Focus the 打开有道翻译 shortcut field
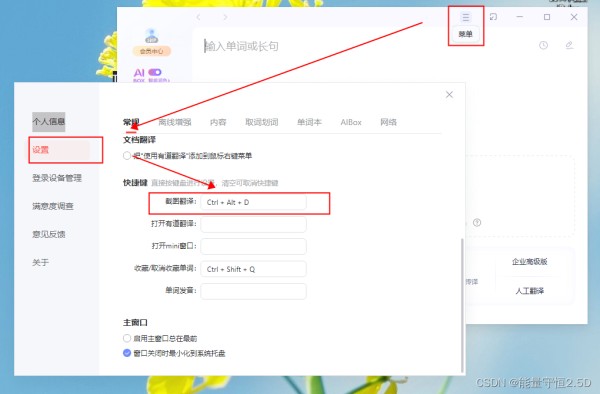 click(x=253, y=225)
